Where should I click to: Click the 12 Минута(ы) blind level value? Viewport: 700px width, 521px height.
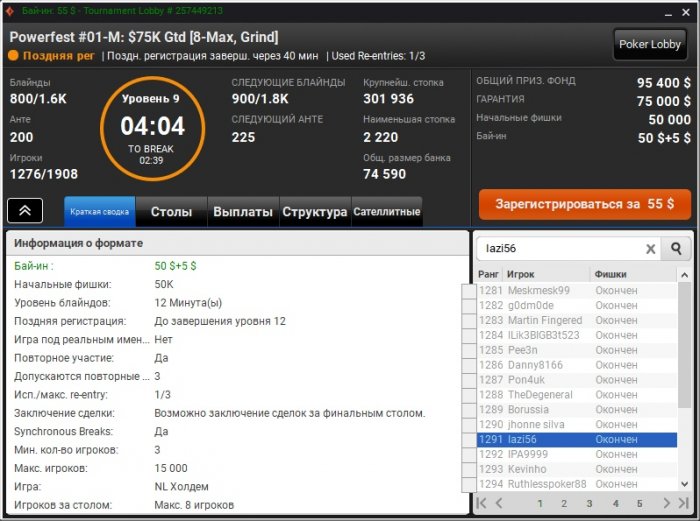coord(188,303)
